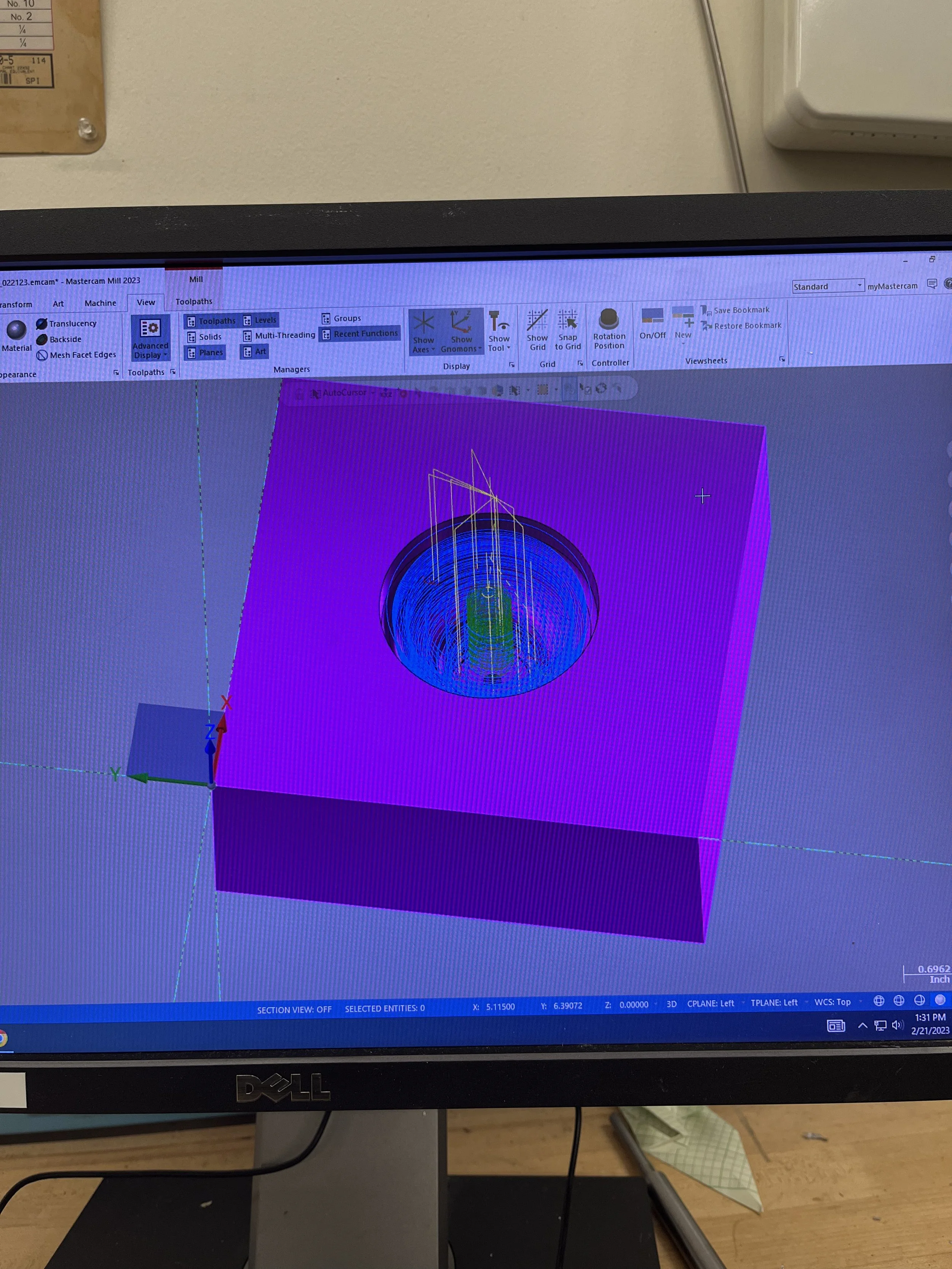Open the Art ribbon tab

(58, 303)
